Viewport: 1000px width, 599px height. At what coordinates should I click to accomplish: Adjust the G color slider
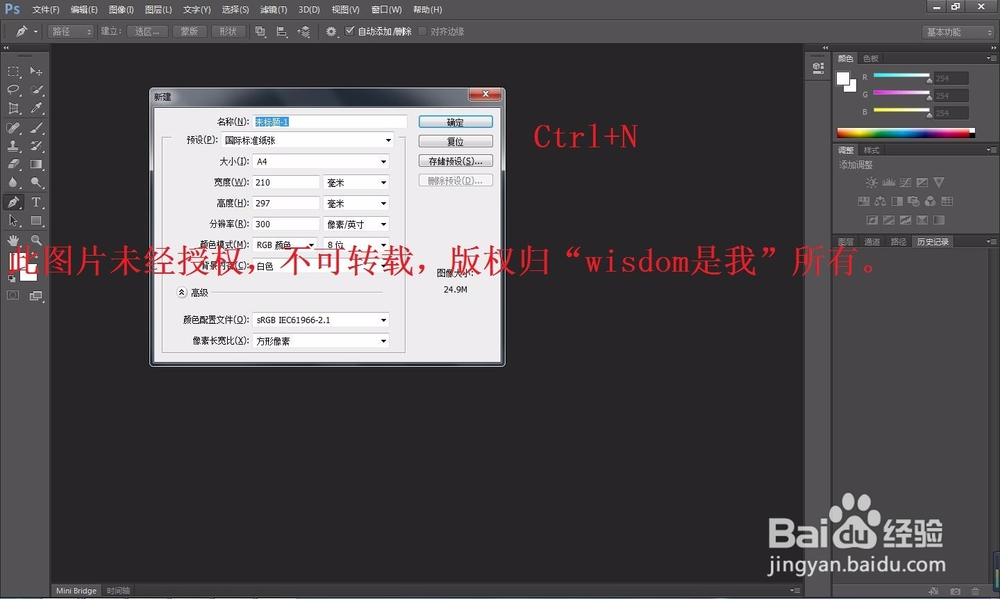[901, 94]
